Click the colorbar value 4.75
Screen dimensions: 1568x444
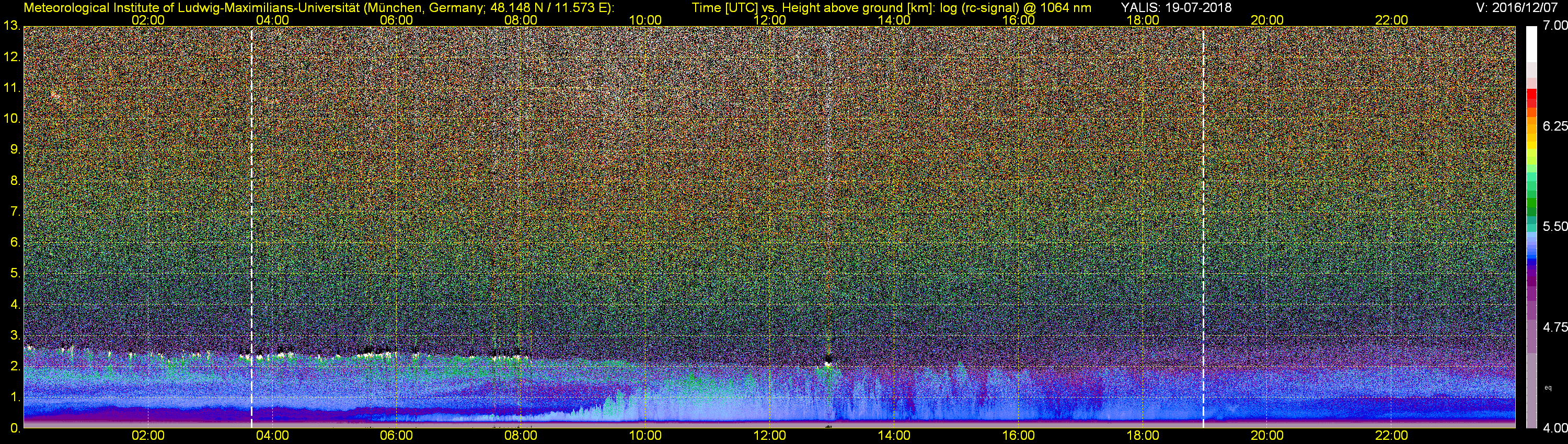point(1554,327)
